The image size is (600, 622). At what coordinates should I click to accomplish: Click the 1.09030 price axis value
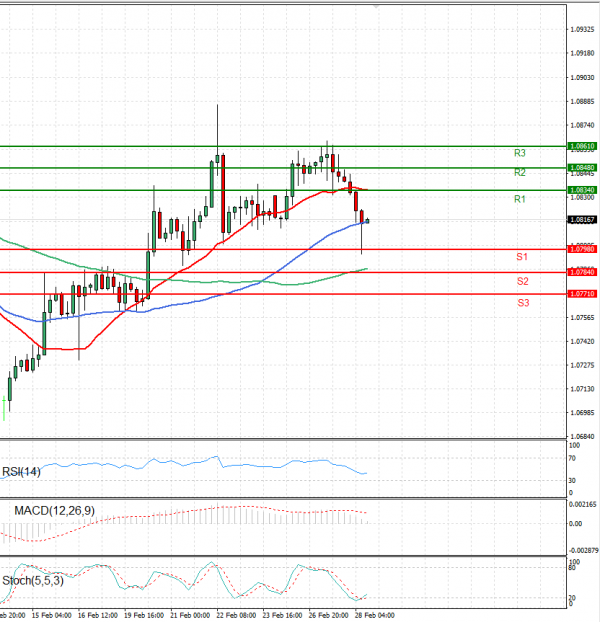click(582, 78)
